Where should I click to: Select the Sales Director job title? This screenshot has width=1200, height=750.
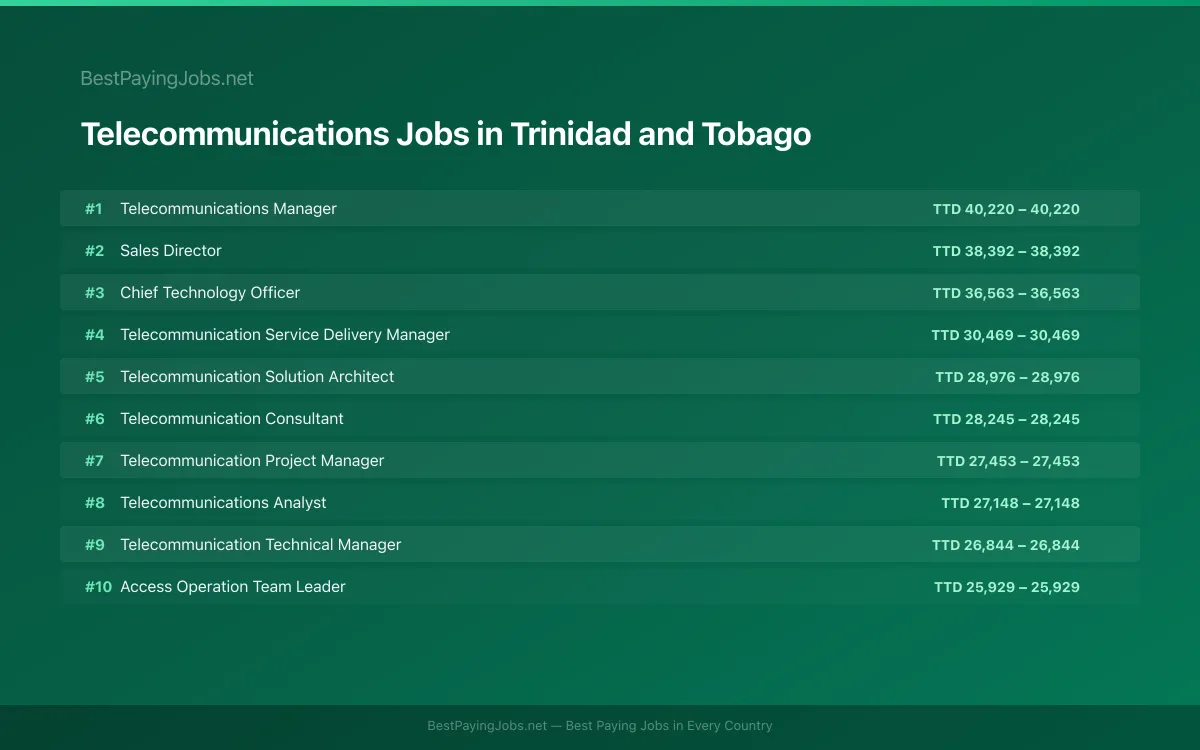pyautogui.click(x=171, y=251)
